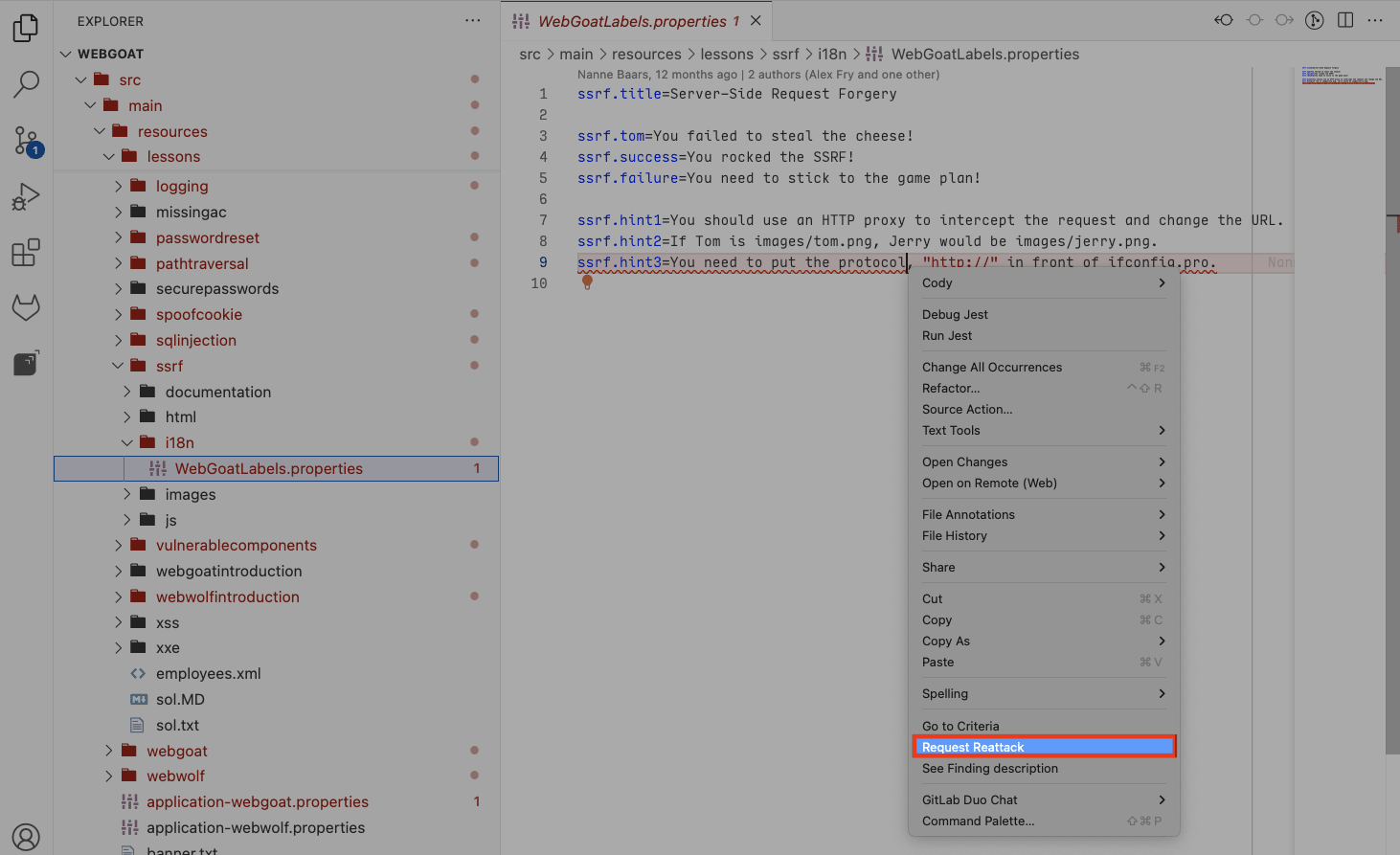The width and height of the screenshot is (1400, 855).
Task: Choose Change All Occurrences
Action: [x=1044, y=367]
